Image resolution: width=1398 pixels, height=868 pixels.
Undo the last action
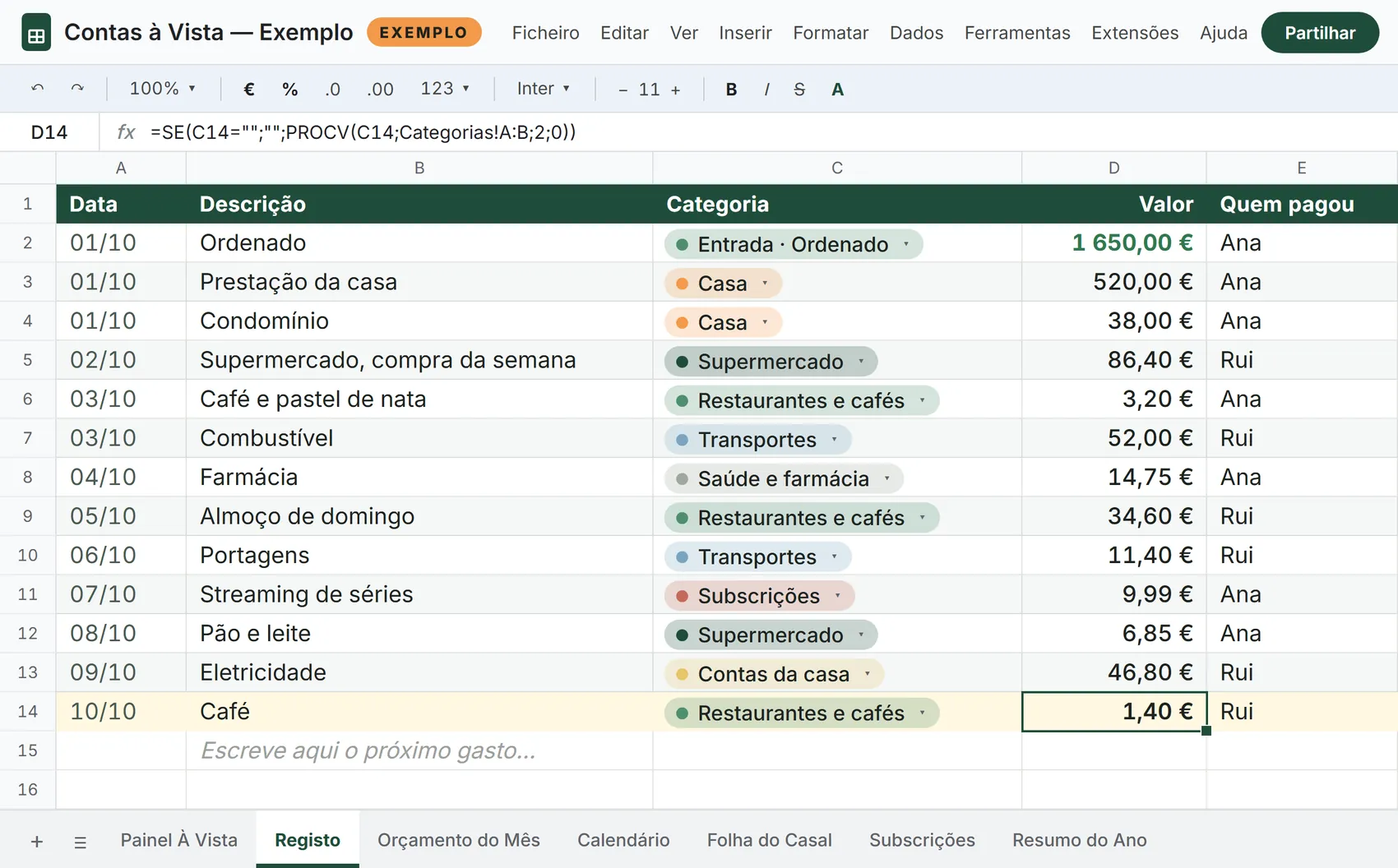(38, 89)
